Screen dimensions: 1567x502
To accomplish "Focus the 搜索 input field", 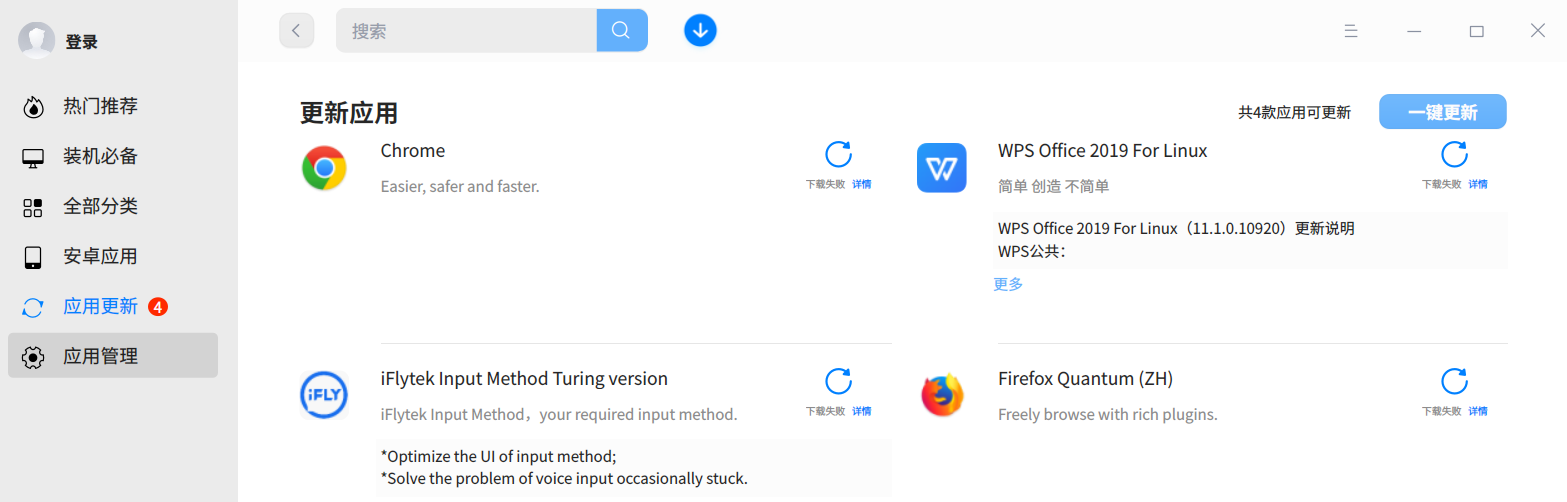I will tap(465, 31).
